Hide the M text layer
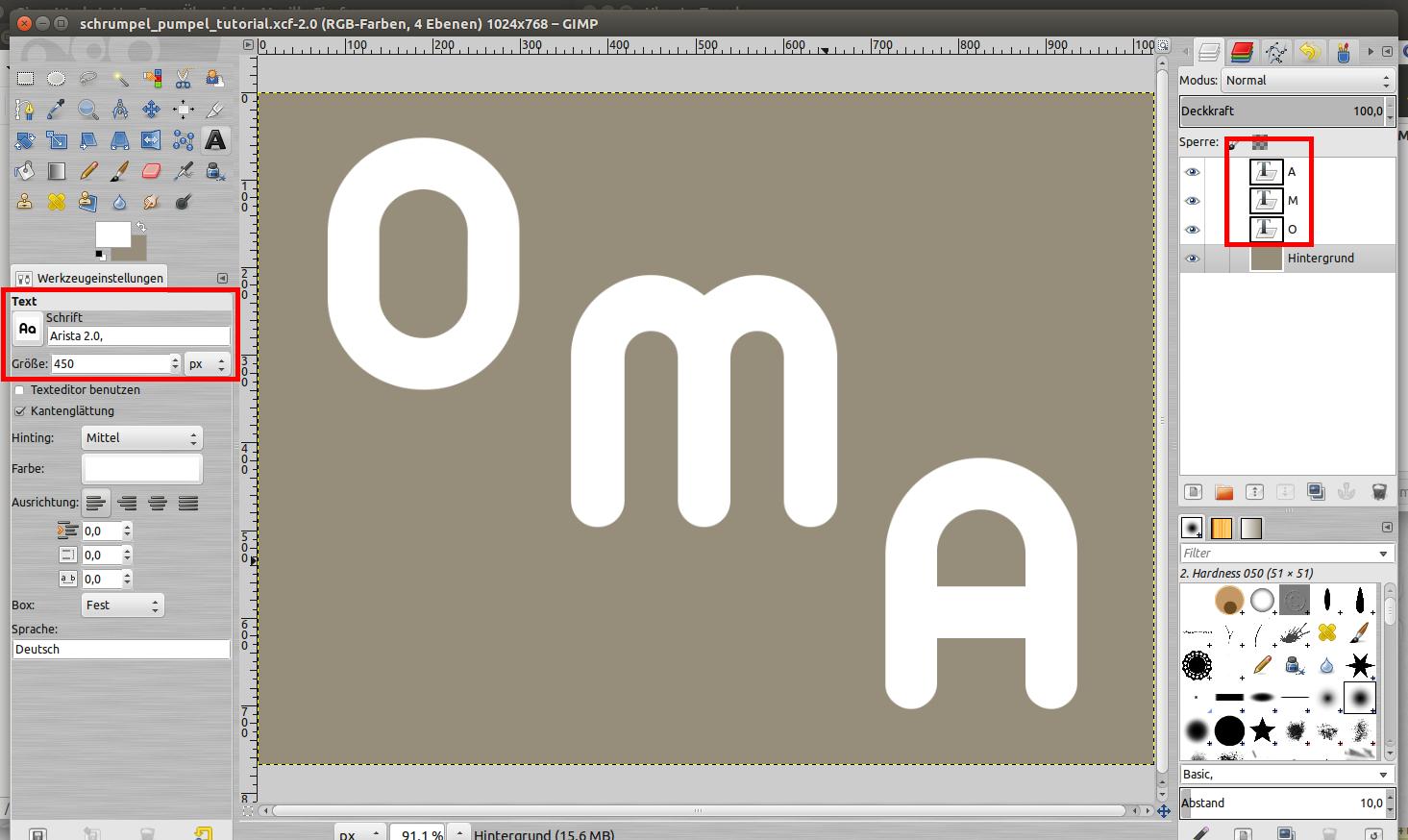1408x840 pixels. tap(1193, 201)
